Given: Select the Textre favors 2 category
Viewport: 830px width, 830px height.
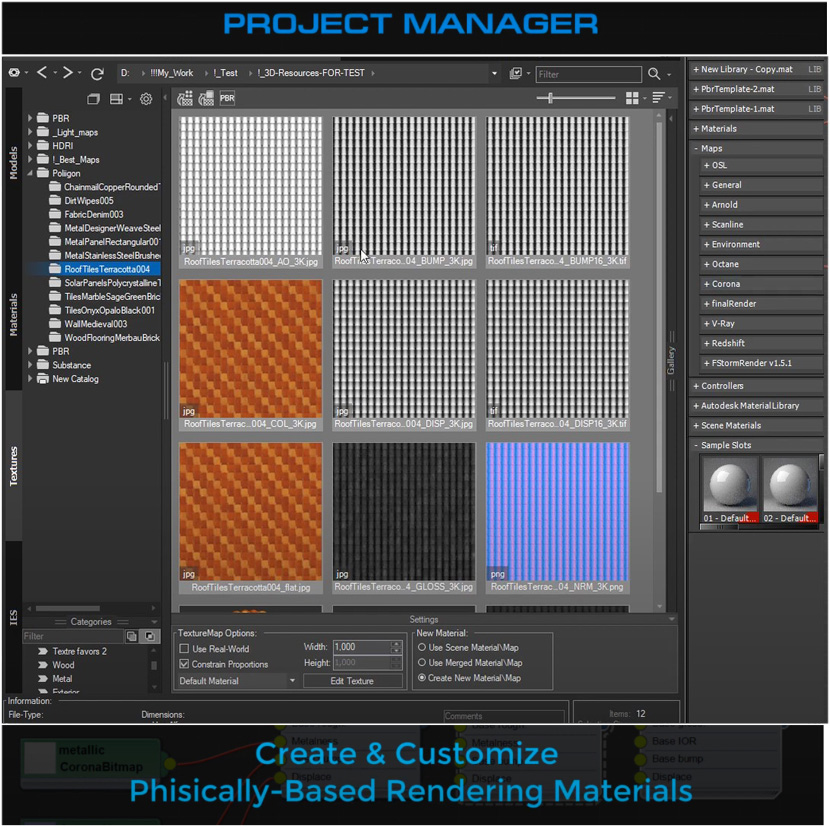Looking at the screenshot, I should pos(79,651).
